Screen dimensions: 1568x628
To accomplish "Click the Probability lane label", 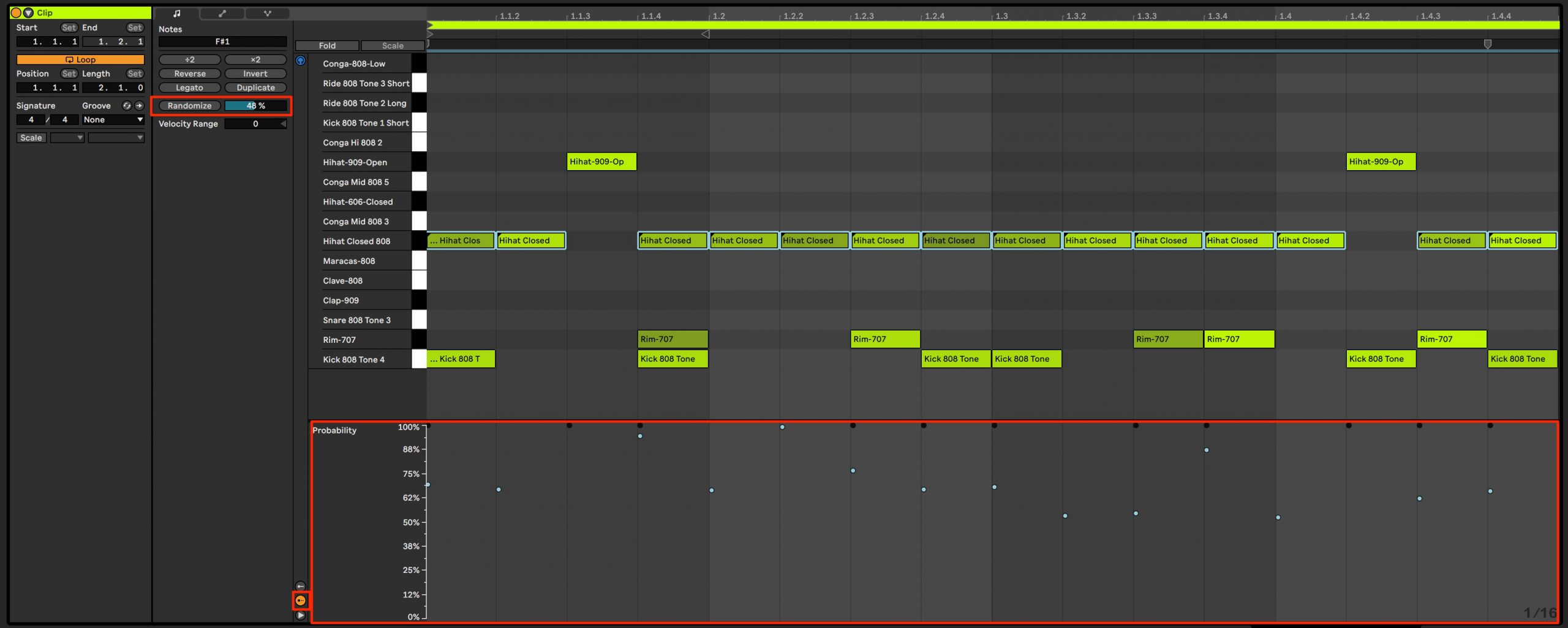I will [334, 430].
